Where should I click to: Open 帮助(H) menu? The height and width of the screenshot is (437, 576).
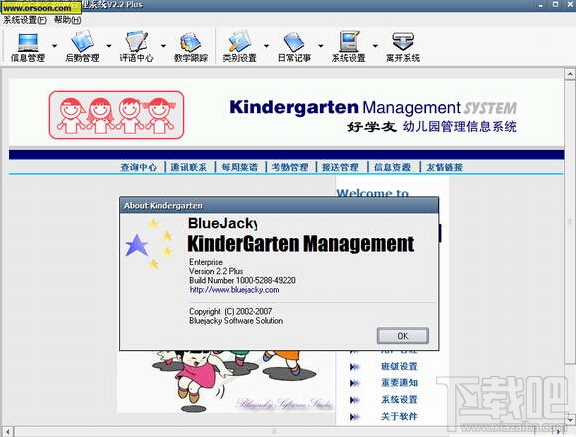tap(68, 20)
